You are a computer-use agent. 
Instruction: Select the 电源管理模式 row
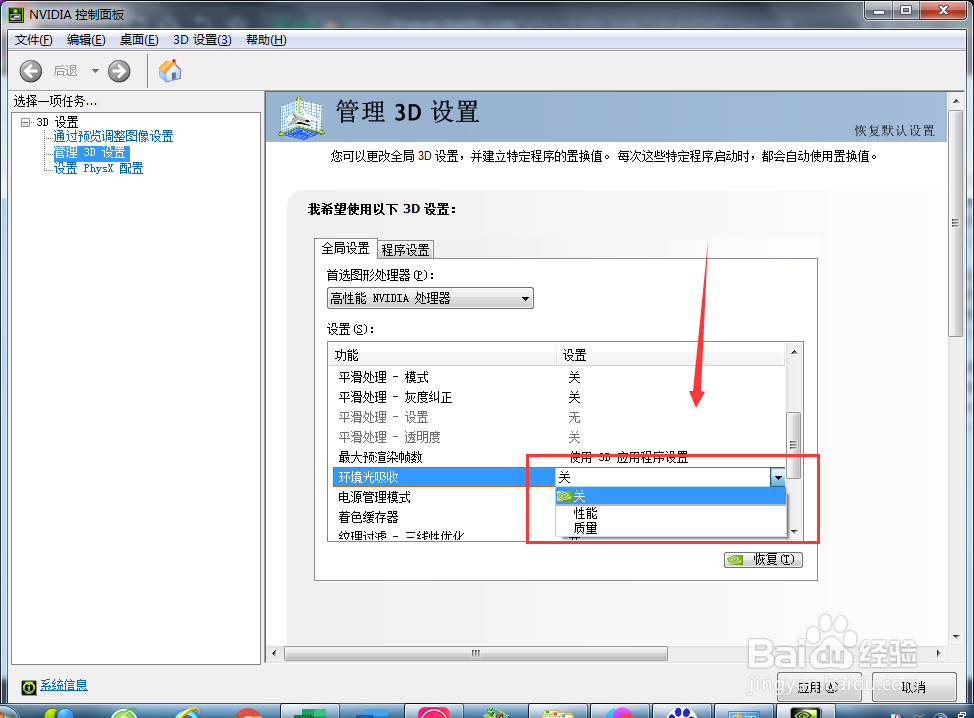point(444,497)
